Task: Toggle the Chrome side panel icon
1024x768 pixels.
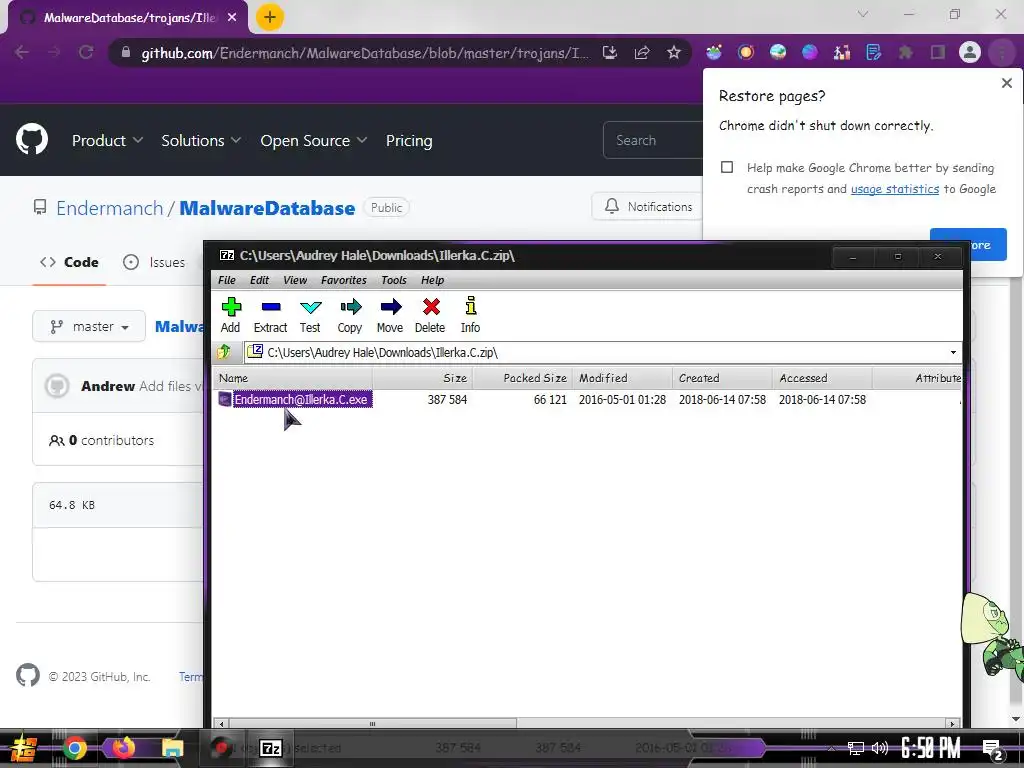Action: [938, 52]
